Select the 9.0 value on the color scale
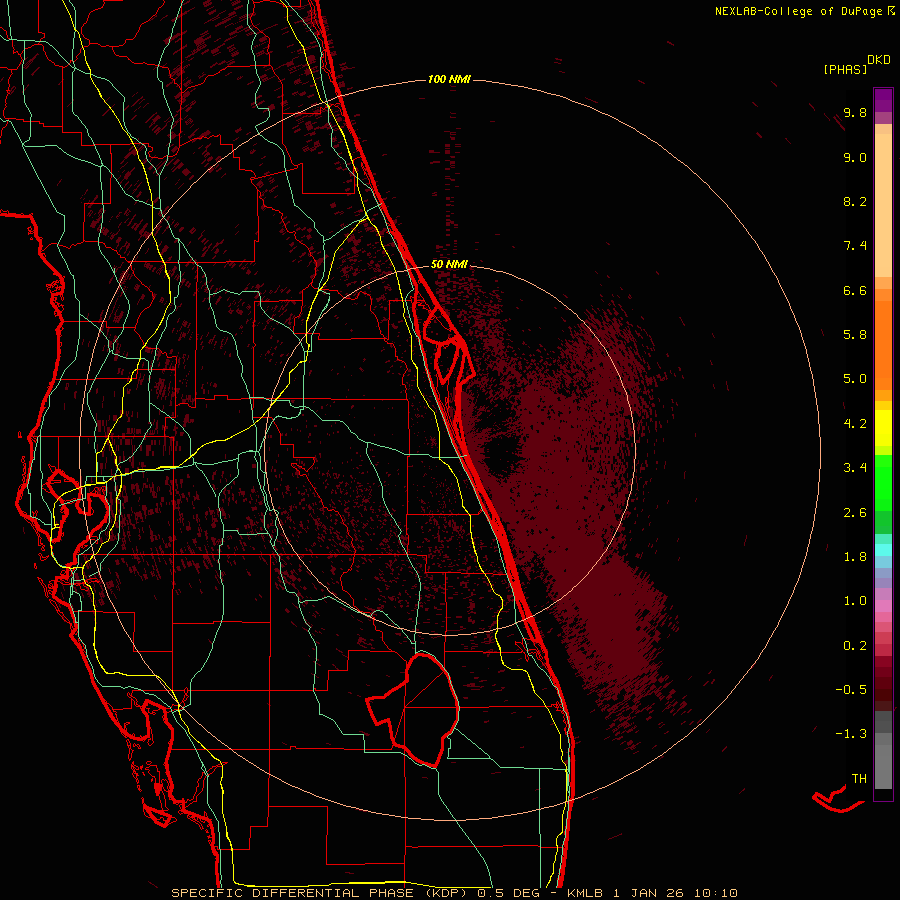This screenshot has height=900, width=900. (855, 158)
